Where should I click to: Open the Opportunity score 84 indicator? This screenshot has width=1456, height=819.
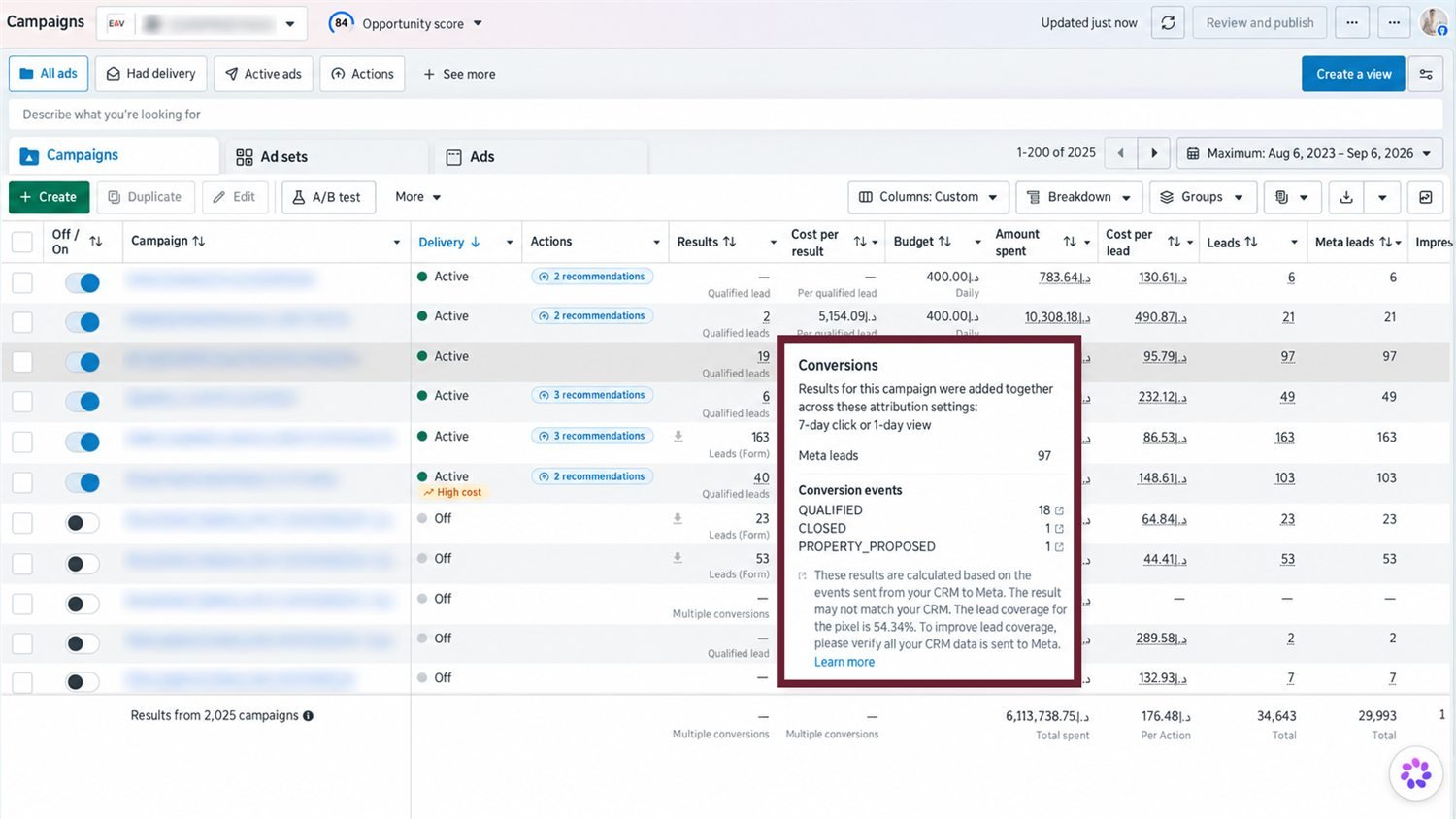pyautogui.click(x=341, y=23)
